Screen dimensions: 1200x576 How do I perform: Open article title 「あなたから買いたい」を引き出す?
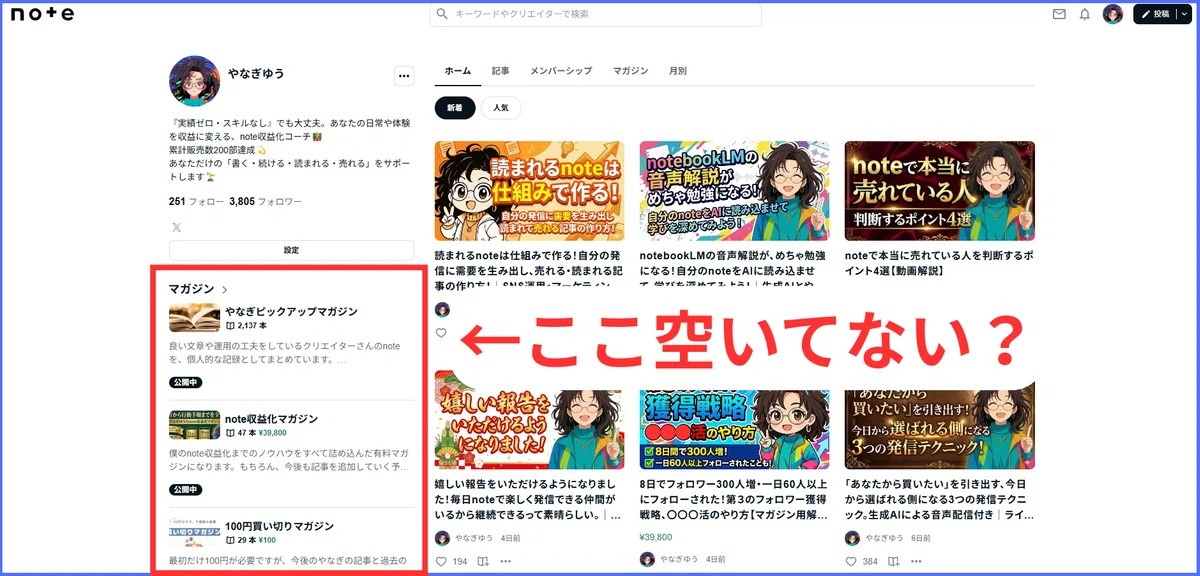click(940, 499)
